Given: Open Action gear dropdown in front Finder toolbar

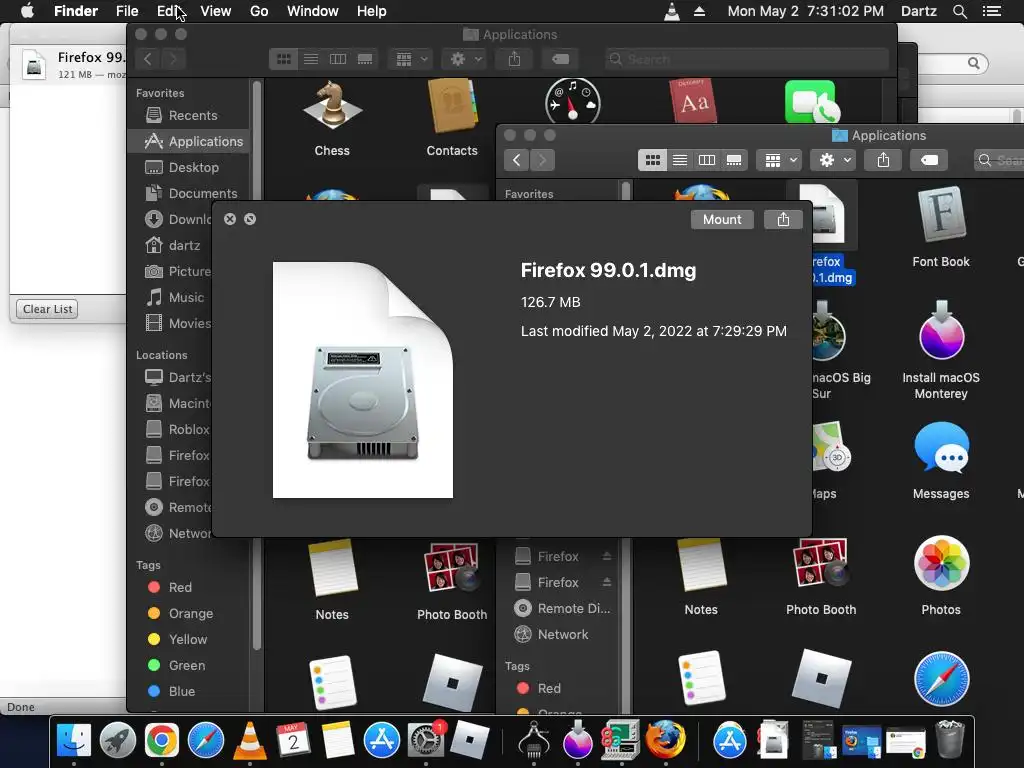Looking at the screenshot, I should [x=833, y=160].
